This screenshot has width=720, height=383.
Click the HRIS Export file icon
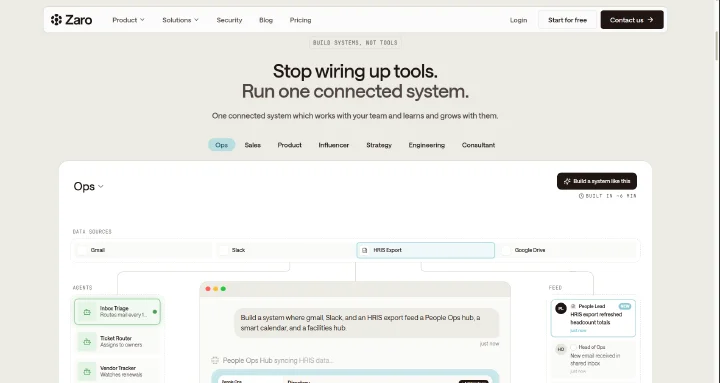pos(365,250)
